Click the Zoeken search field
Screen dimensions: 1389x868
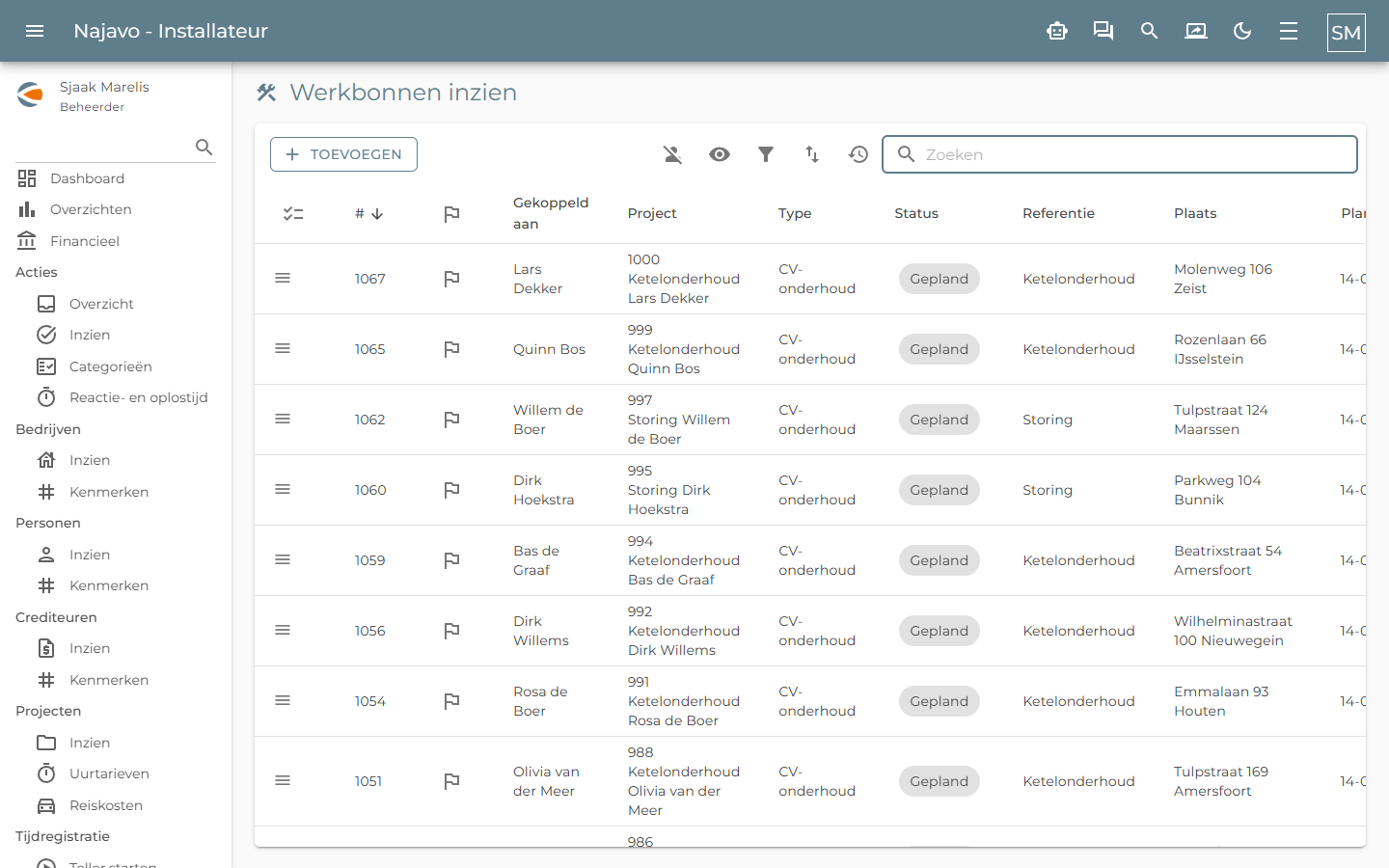pos(1120,154)
